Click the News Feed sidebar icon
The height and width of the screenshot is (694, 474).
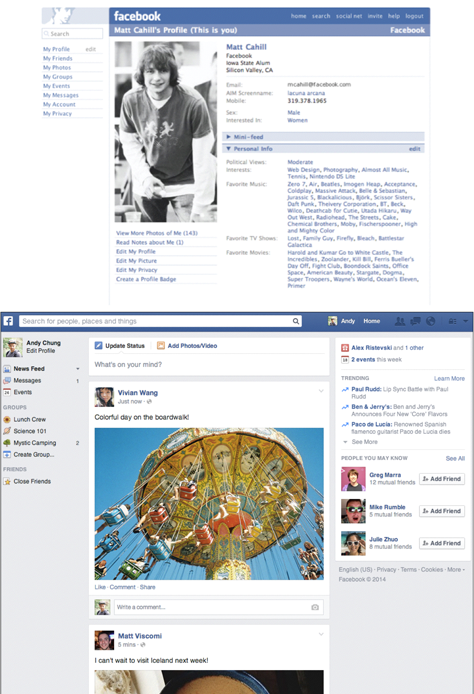click(7, 369)
